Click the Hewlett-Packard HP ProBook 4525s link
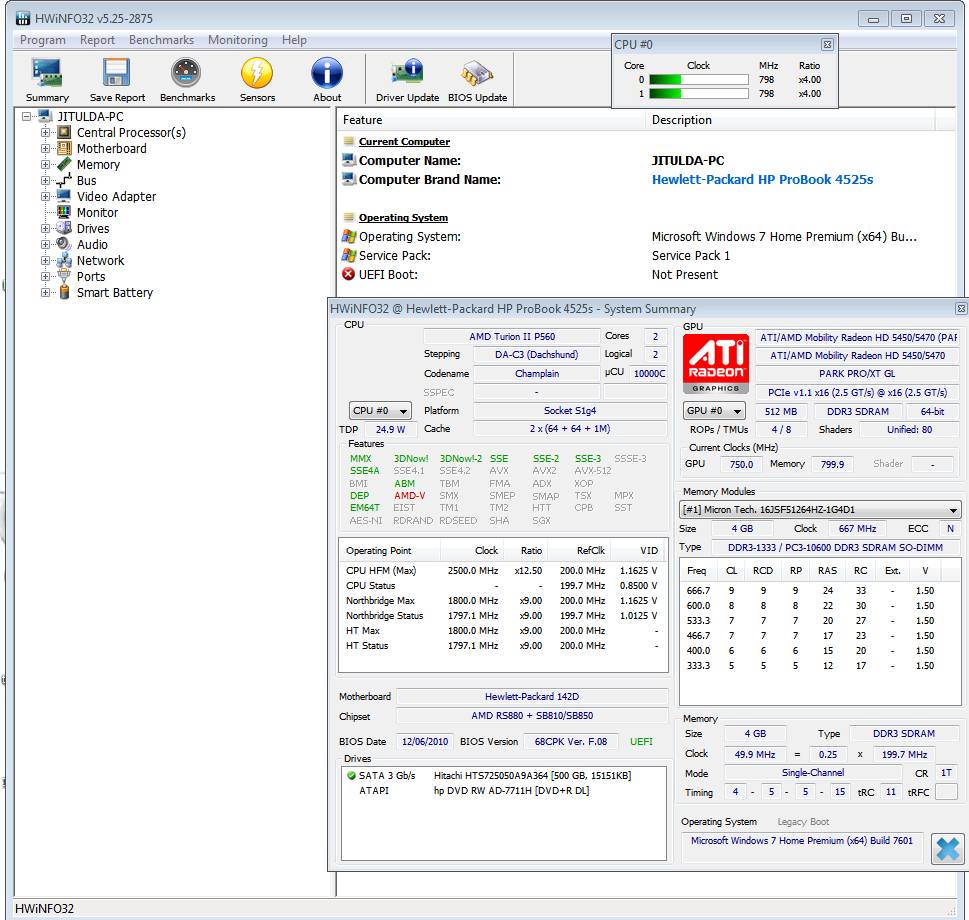Screen dimensions: 969x920 (x=762, y=179)
